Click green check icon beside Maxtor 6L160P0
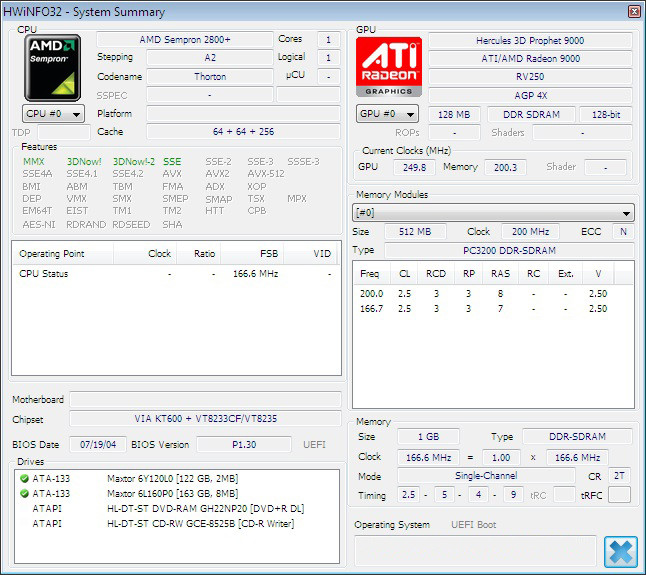646x575 pixels. (x=24, y=493)
